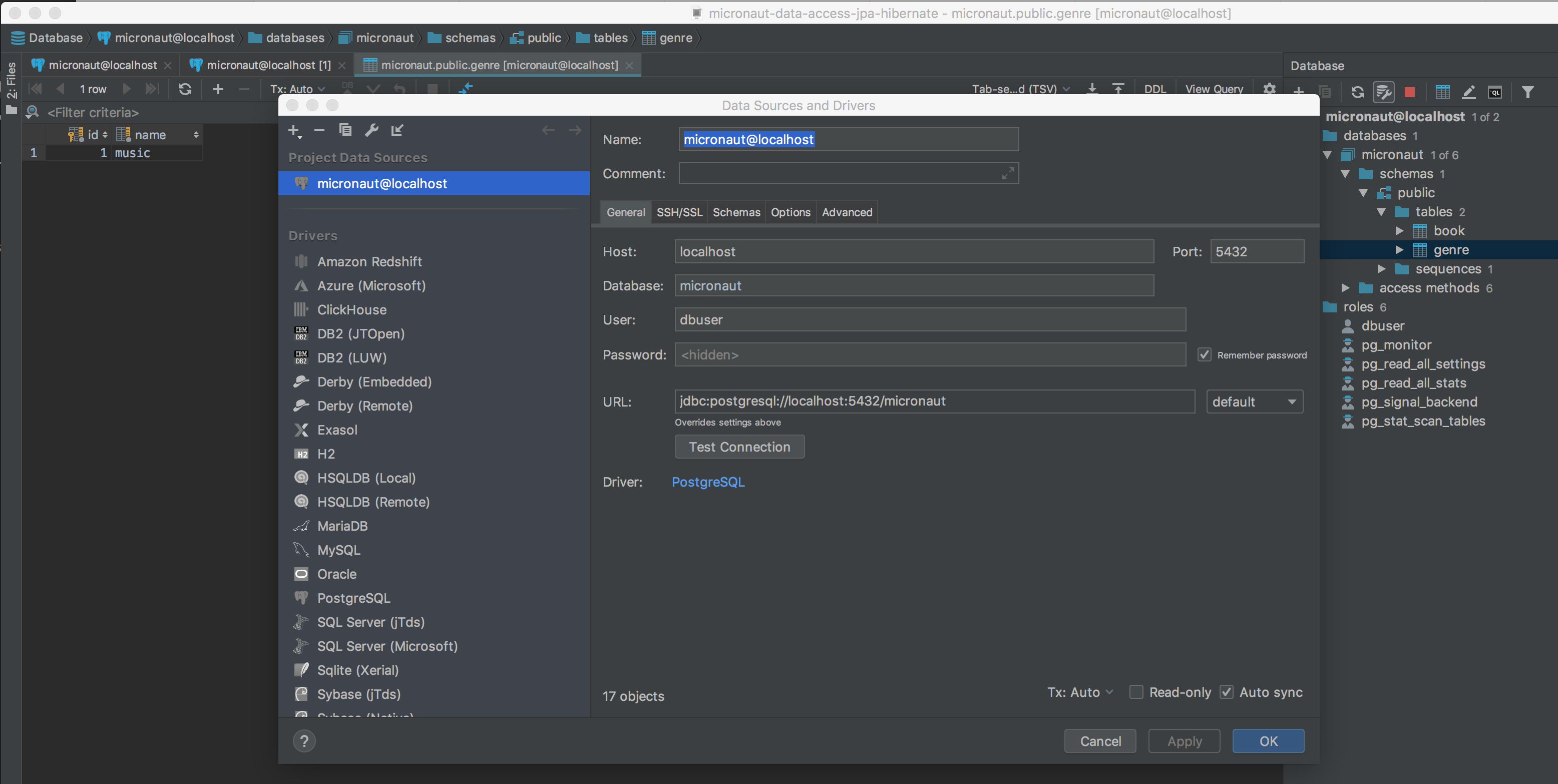Toggle Remember password checkbox

click(x=1204, y=354)
